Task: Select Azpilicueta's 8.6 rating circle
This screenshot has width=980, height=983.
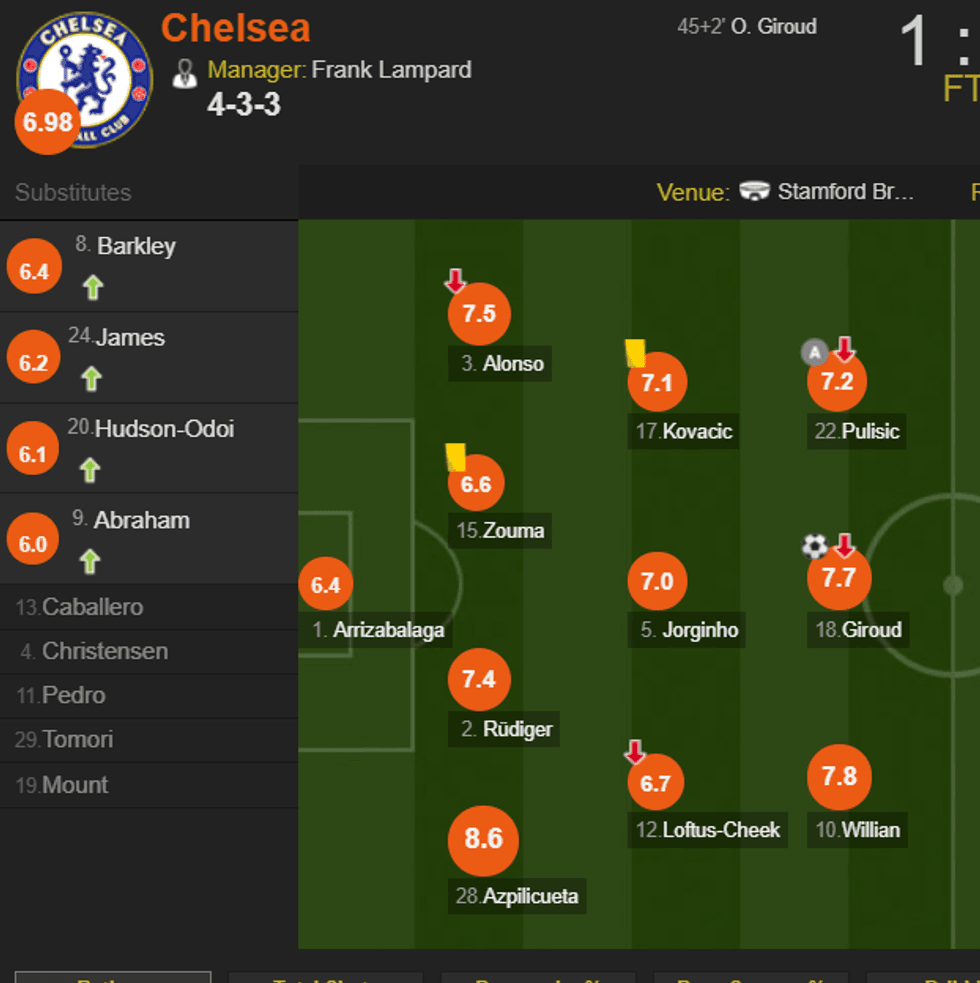Action: coord(483,838)
